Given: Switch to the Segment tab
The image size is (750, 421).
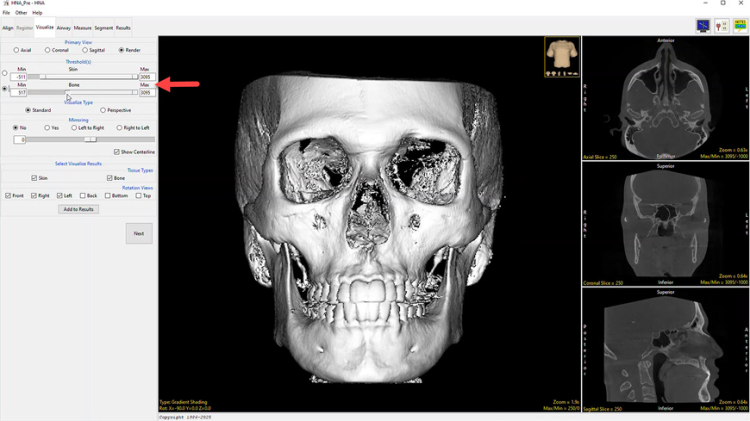Looking at the screenshot, I should coord(103,28).
